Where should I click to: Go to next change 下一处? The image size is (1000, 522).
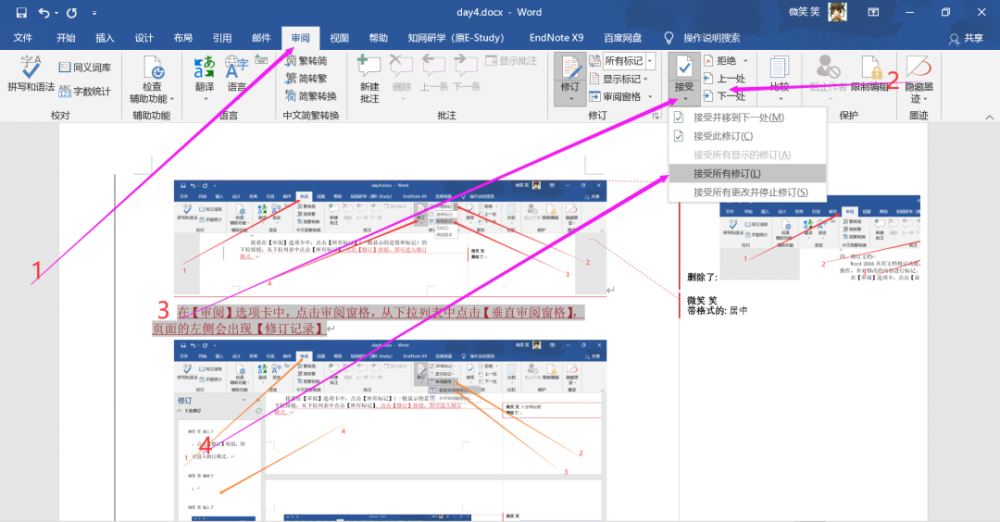(724, 96)
